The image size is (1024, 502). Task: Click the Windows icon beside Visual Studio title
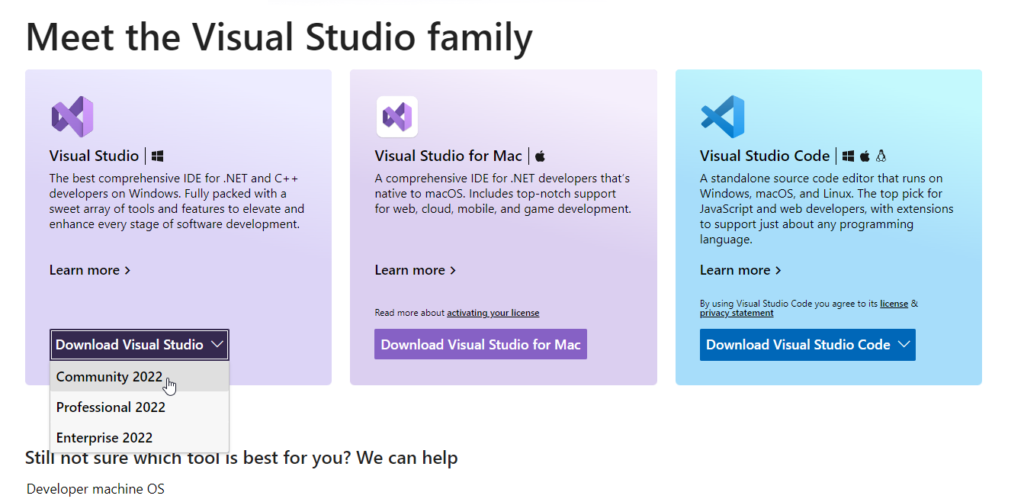[x=157, y=156]
